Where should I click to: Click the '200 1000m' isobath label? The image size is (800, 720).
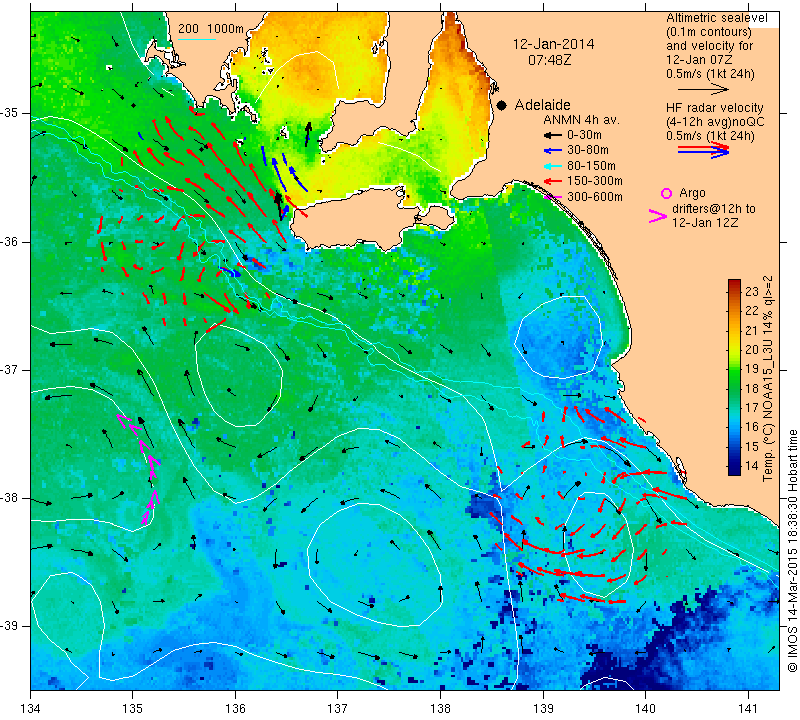(211, 29)
